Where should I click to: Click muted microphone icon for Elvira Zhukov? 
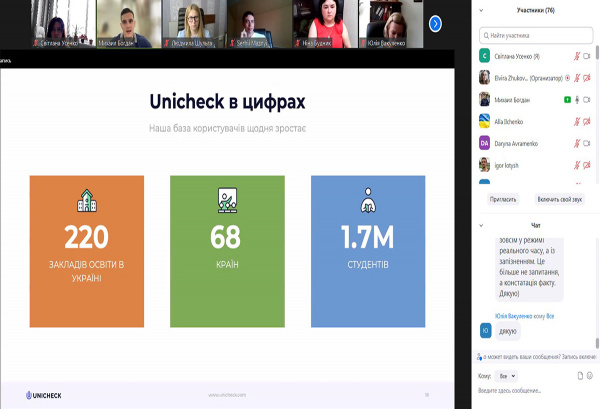click(577, 78)
